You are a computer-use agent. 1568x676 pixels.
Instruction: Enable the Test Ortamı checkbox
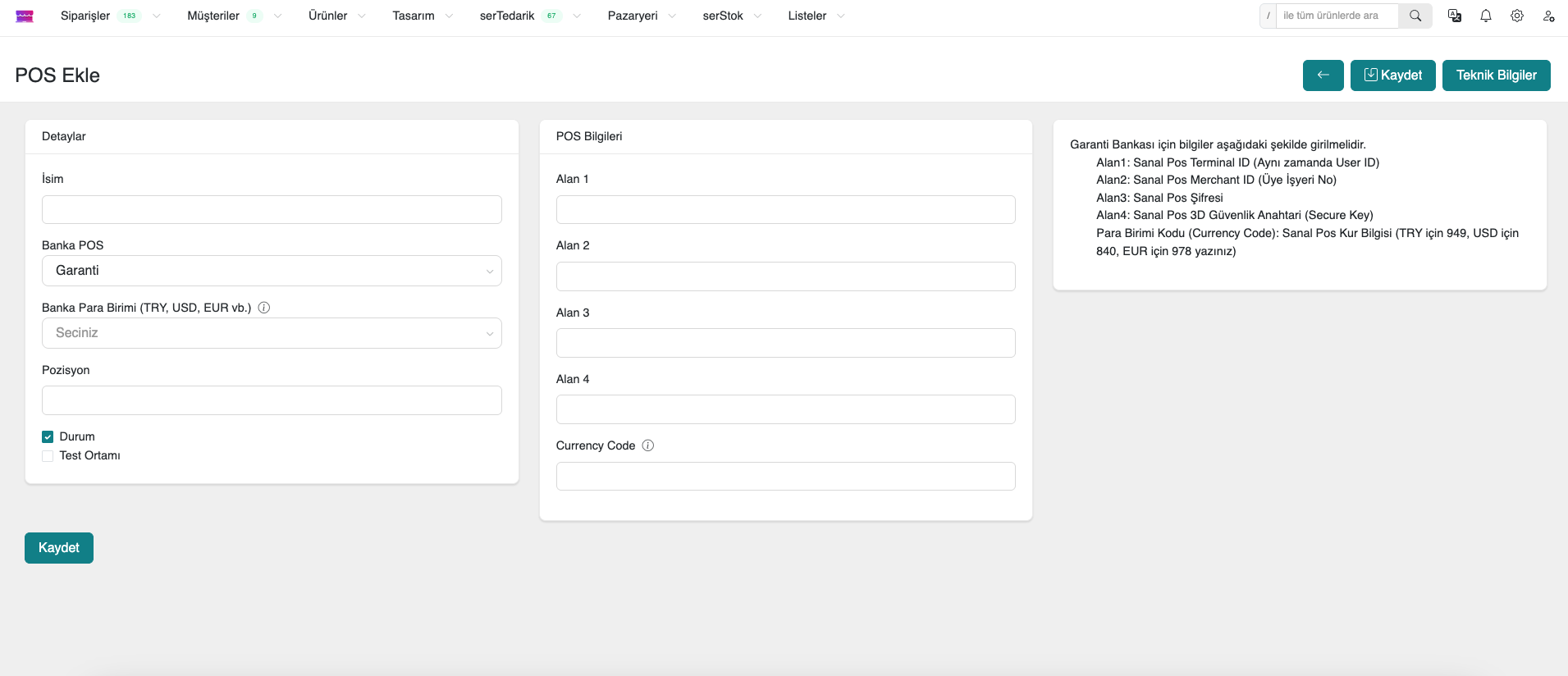[48, 456]
